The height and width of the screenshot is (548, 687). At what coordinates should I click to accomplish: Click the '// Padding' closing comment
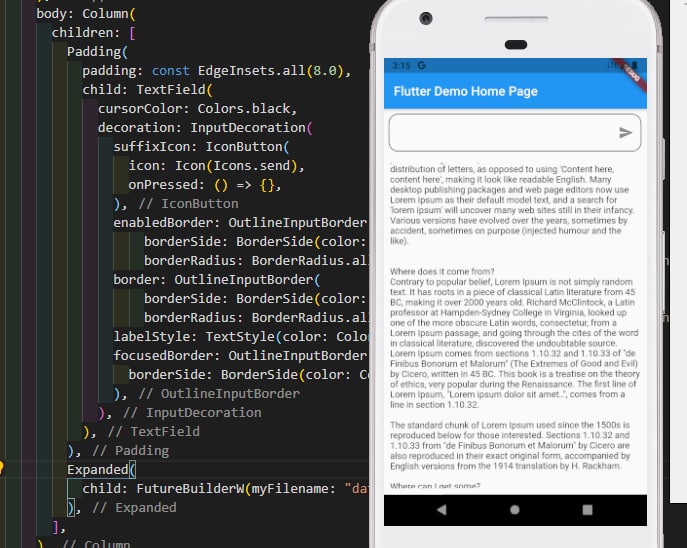point(131,451)
